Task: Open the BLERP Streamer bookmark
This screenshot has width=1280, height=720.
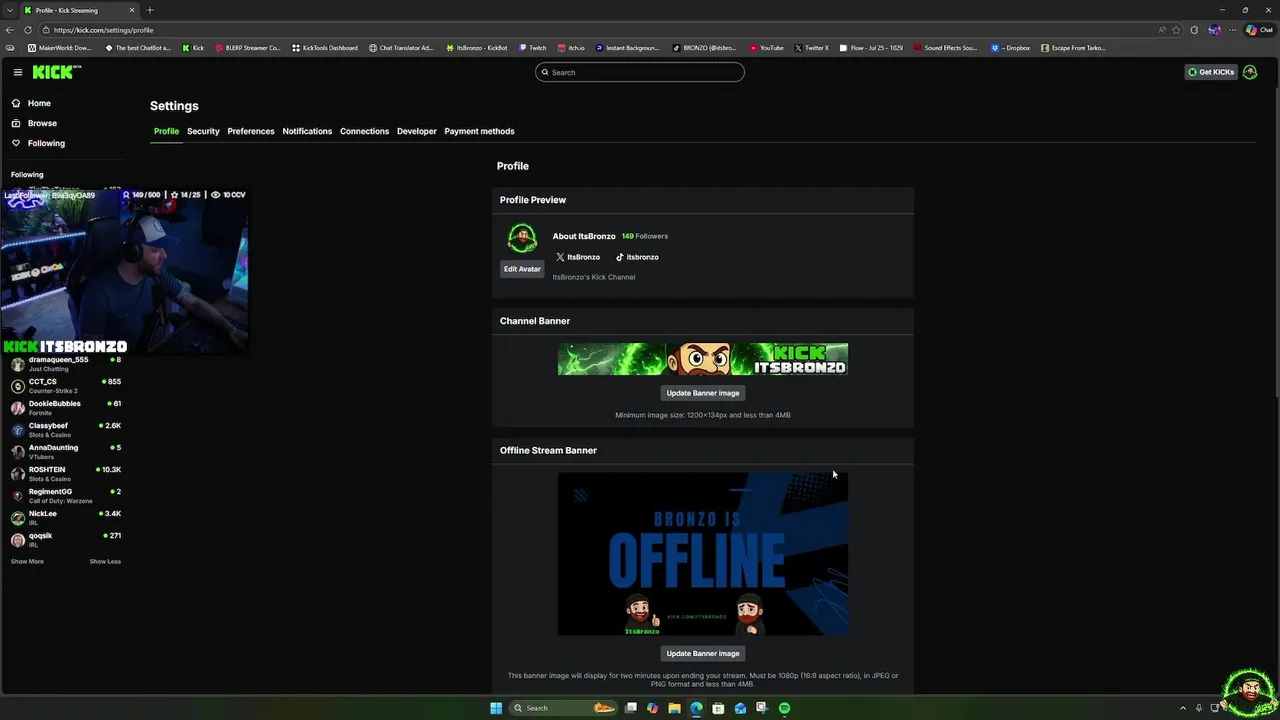Action: pyautogui.click(x=249, y=48)
